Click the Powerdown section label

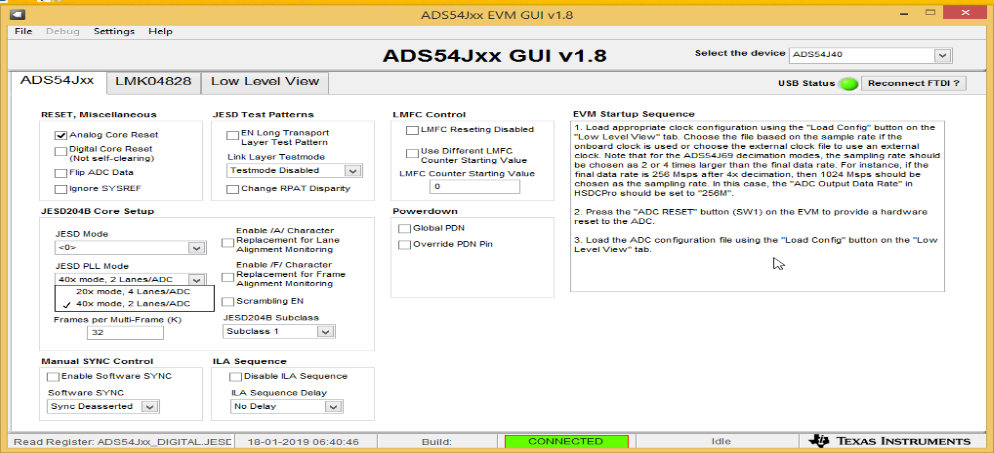click(x=425, y=211)
